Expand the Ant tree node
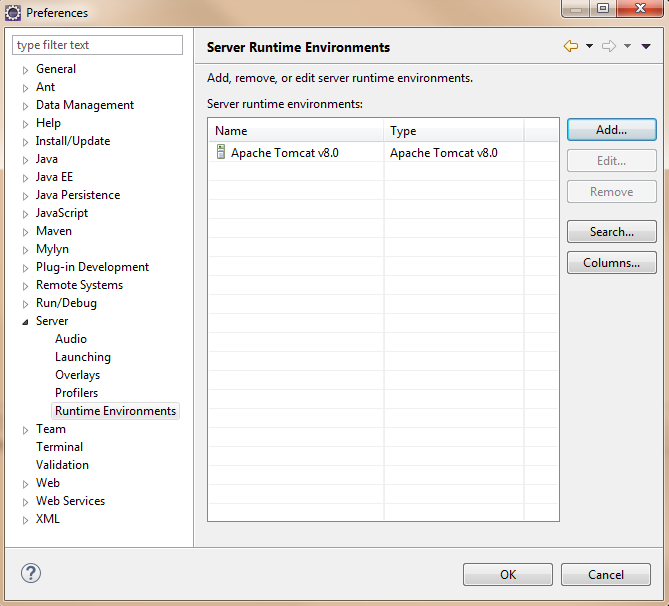The width and height of the screenshot is (669, 606). tap(25, 88)
